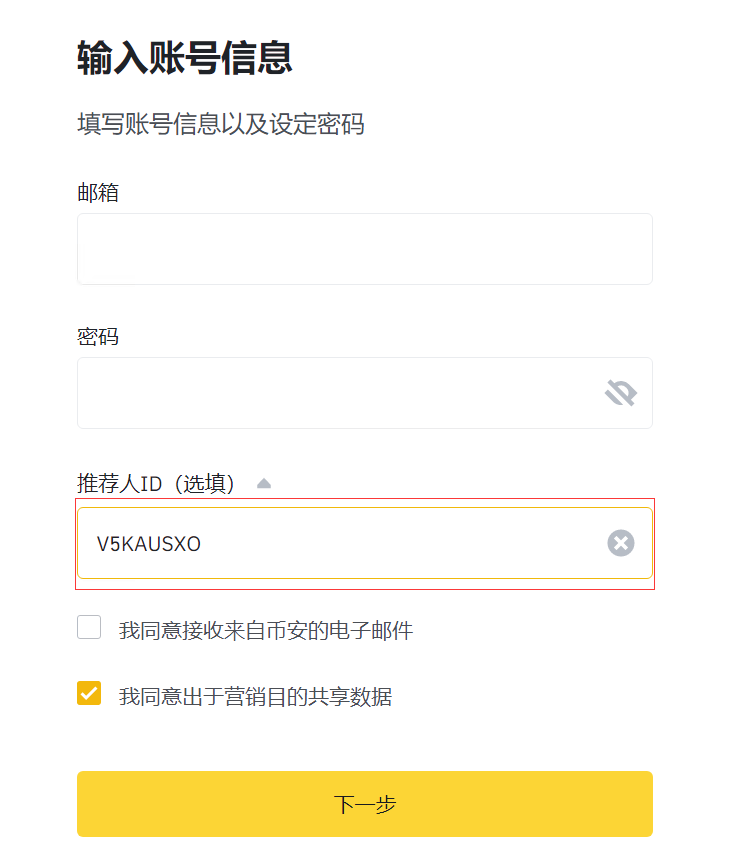Viewport: 741px width, 868px height.
Task: Click the 我同意出于营销目的共享数据 label text
Action: tap(255, 697)
